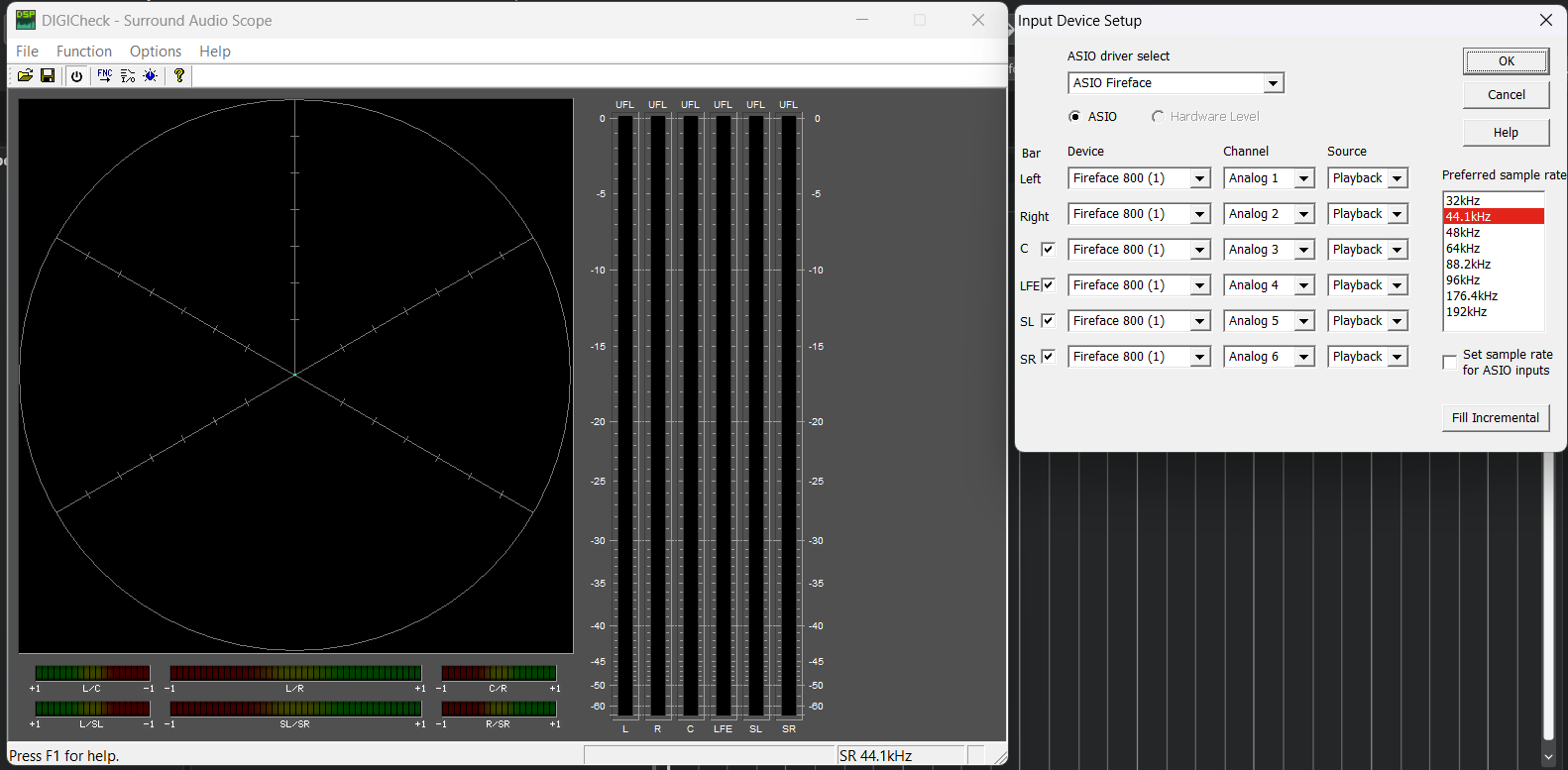Toggle the Start/Stop power button in the toolbar

click(x=76, y=75)
